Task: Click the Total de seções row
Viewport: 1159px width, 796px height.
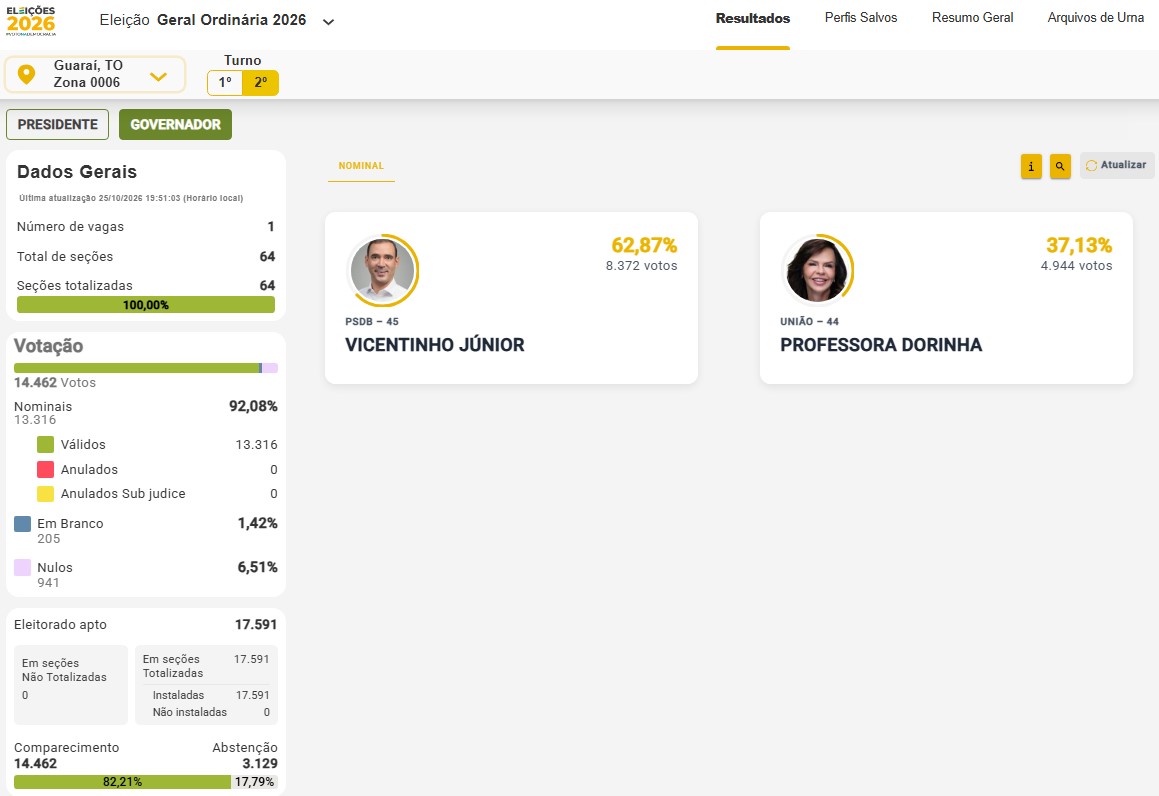Action: pos(146,256)
